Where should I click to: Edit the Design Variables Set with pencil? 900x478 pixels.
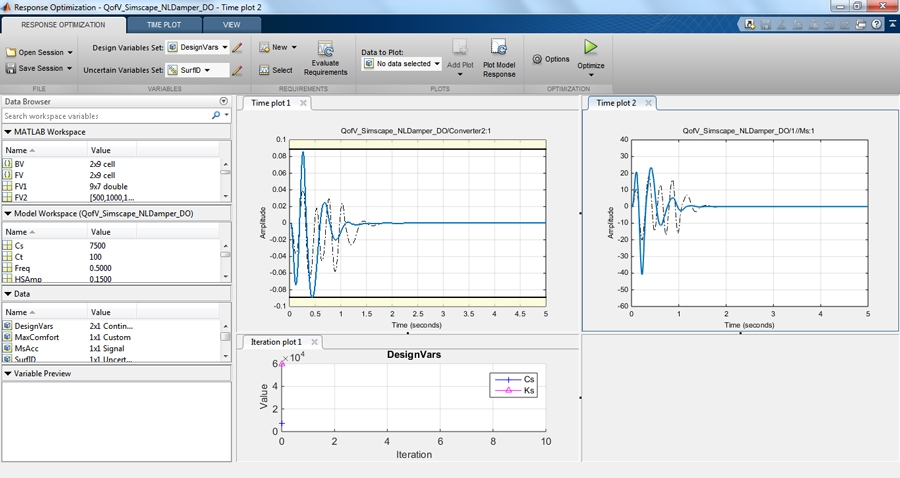[x=237, y=47]
